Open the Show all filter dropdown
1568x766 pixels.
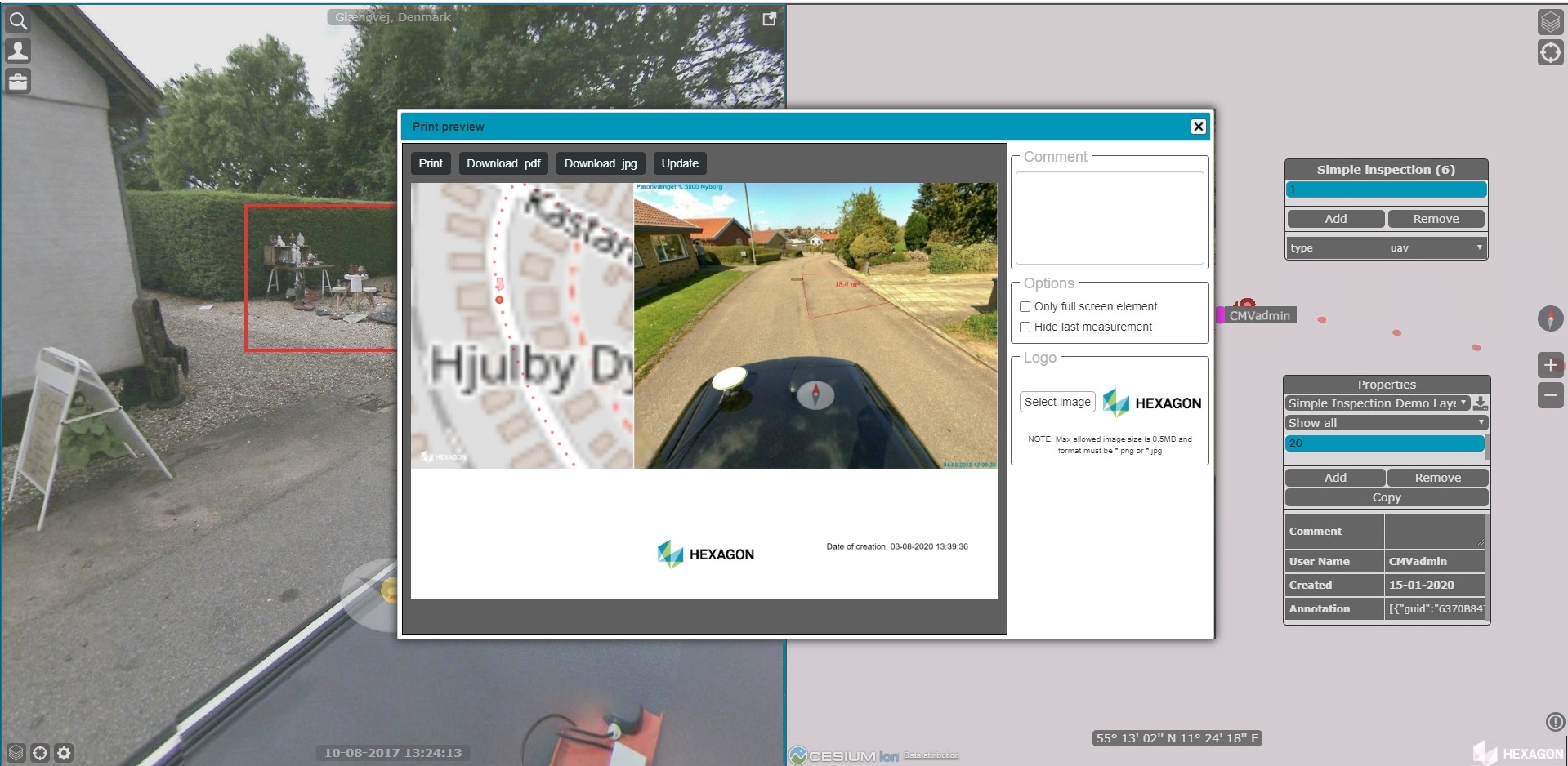click(1386, 423)
